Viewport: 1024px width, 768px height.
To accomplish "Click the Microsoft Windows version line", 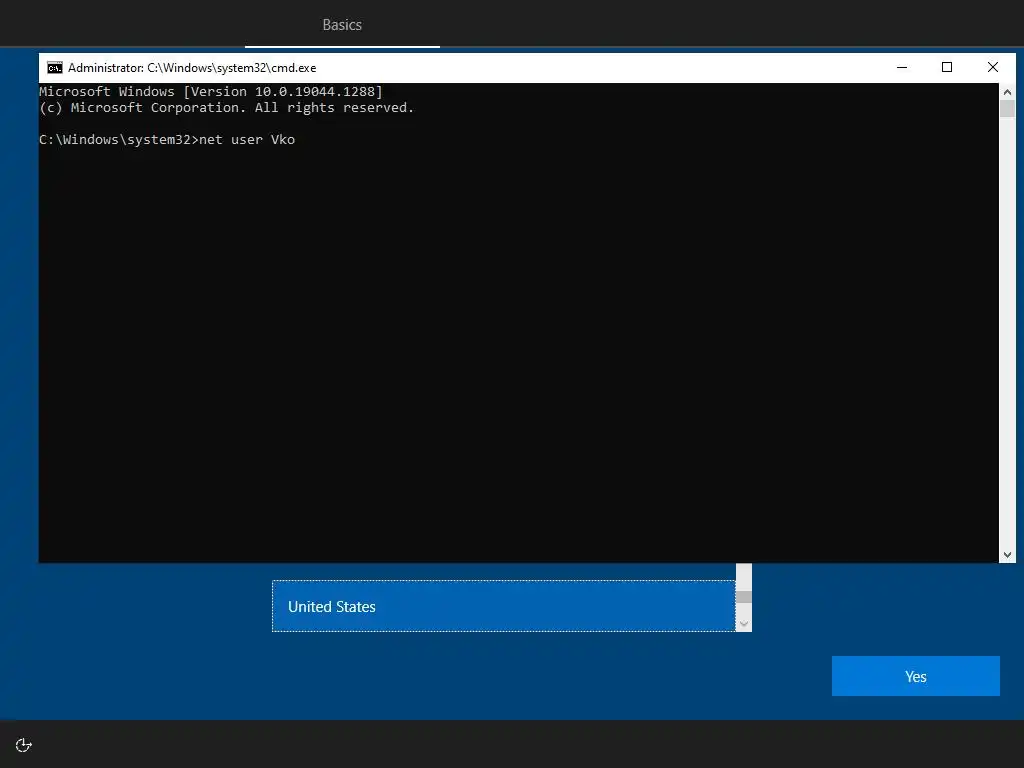I will tap(211, 91).
